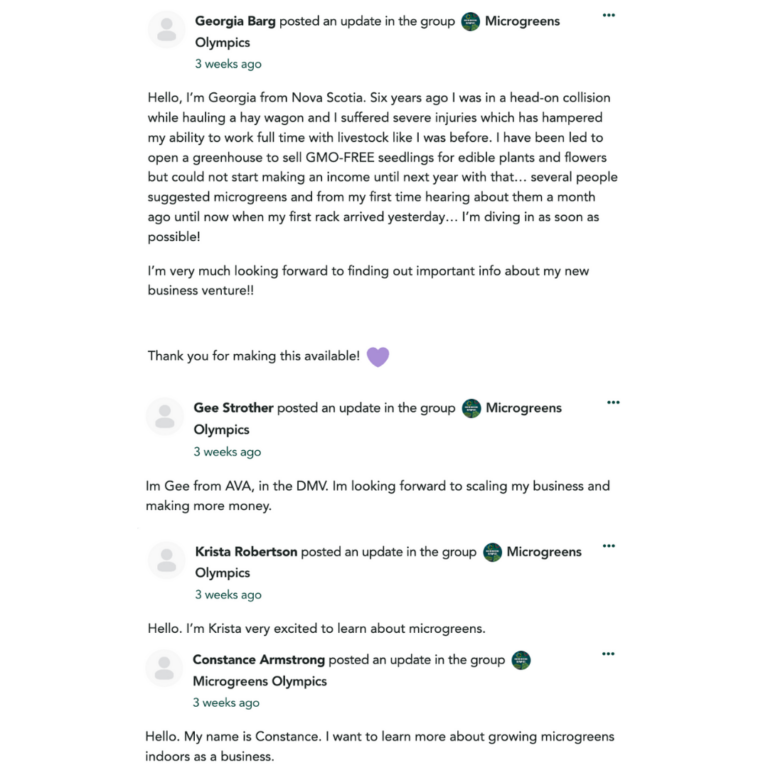The image size is (768, 768).
Task: Open Georgia Barg's profile name link
Action: 235,21
